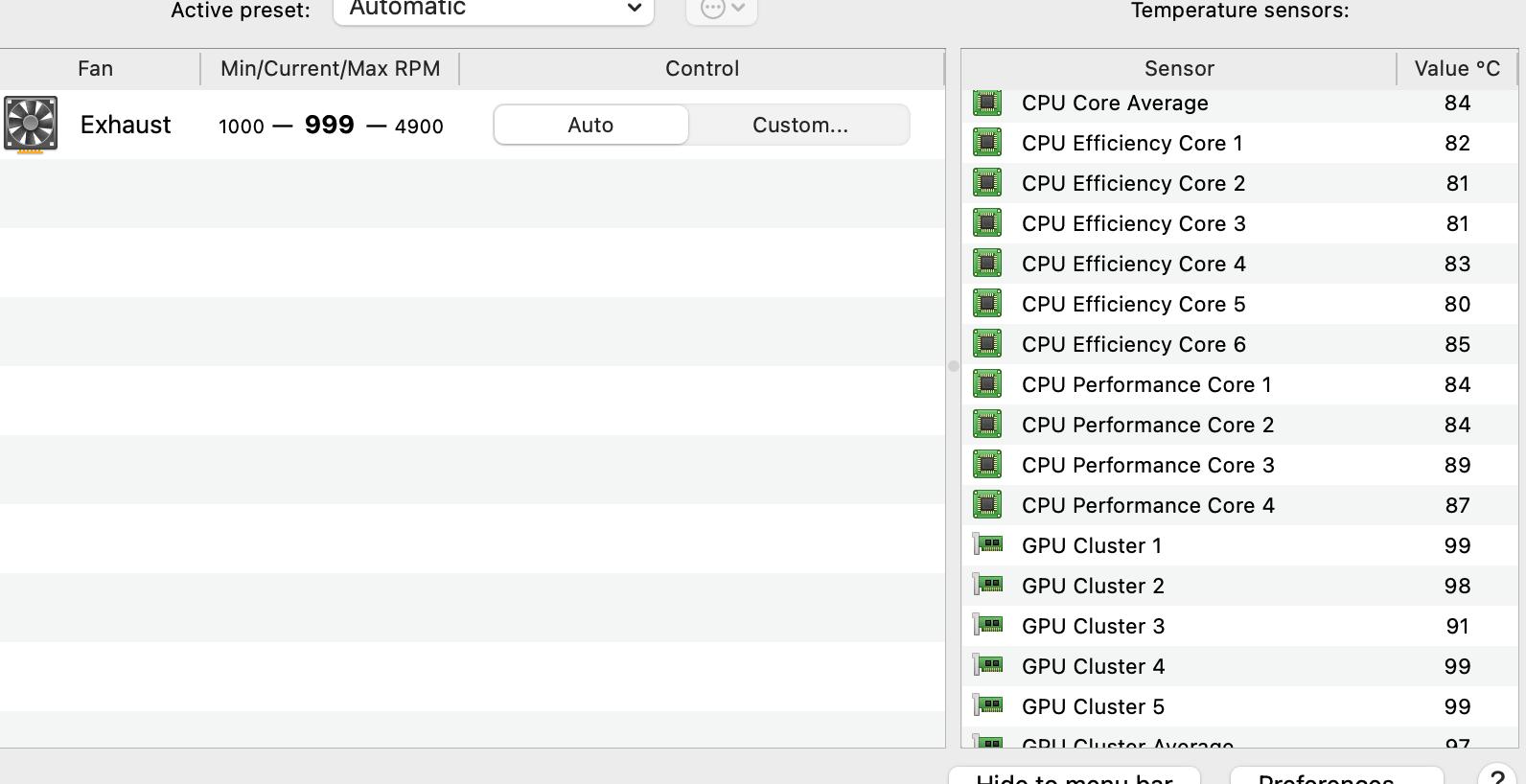Screen dimensions: 1526x784
Task: Switch Exhaust fan control to Auto
Action: 590,125
